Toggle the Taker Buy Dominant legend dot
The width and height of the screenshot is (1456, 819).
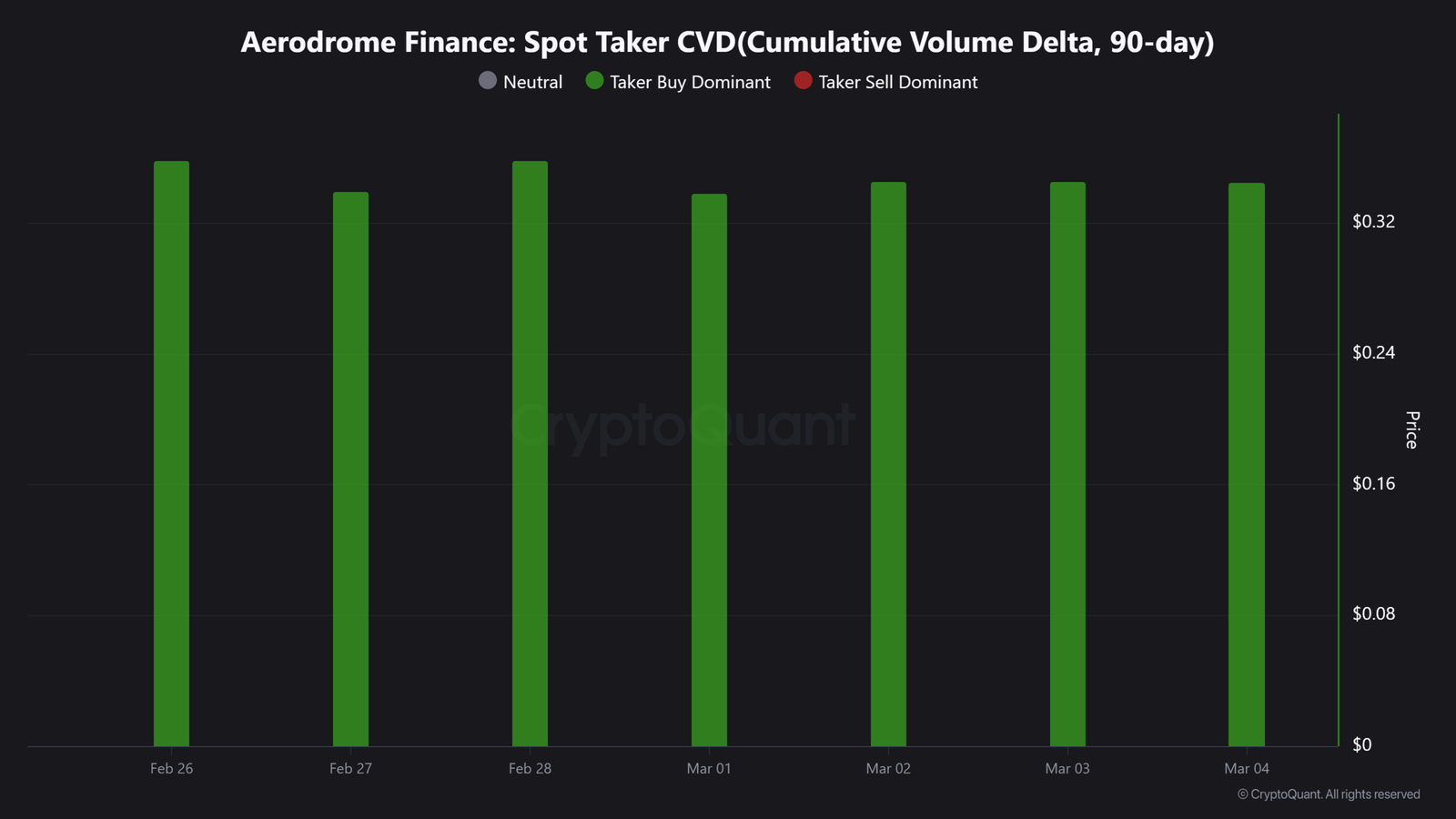pos(595,81)
